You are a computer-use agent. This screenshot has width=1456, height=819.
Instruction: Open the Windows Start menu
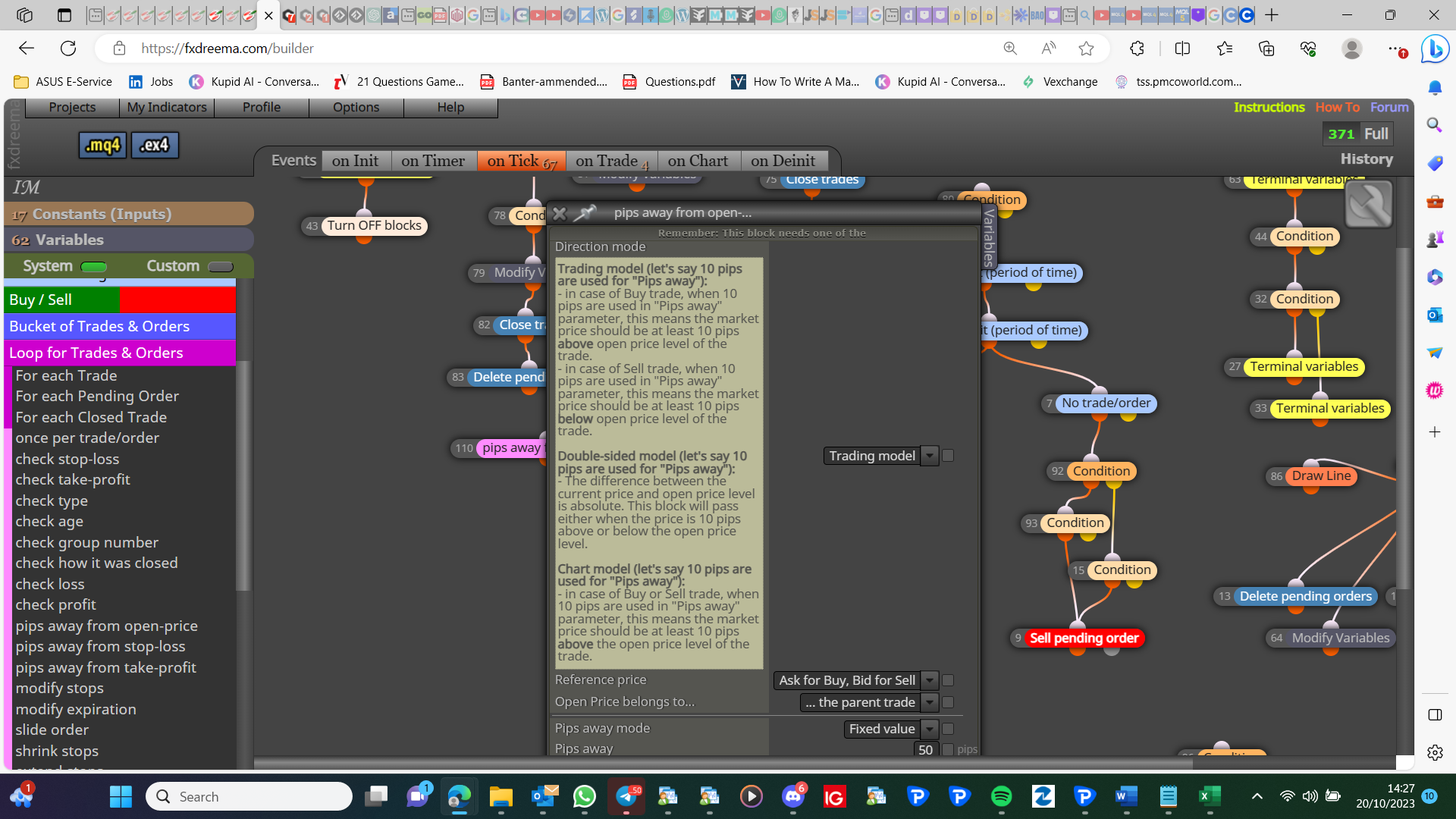click(121, 796)
